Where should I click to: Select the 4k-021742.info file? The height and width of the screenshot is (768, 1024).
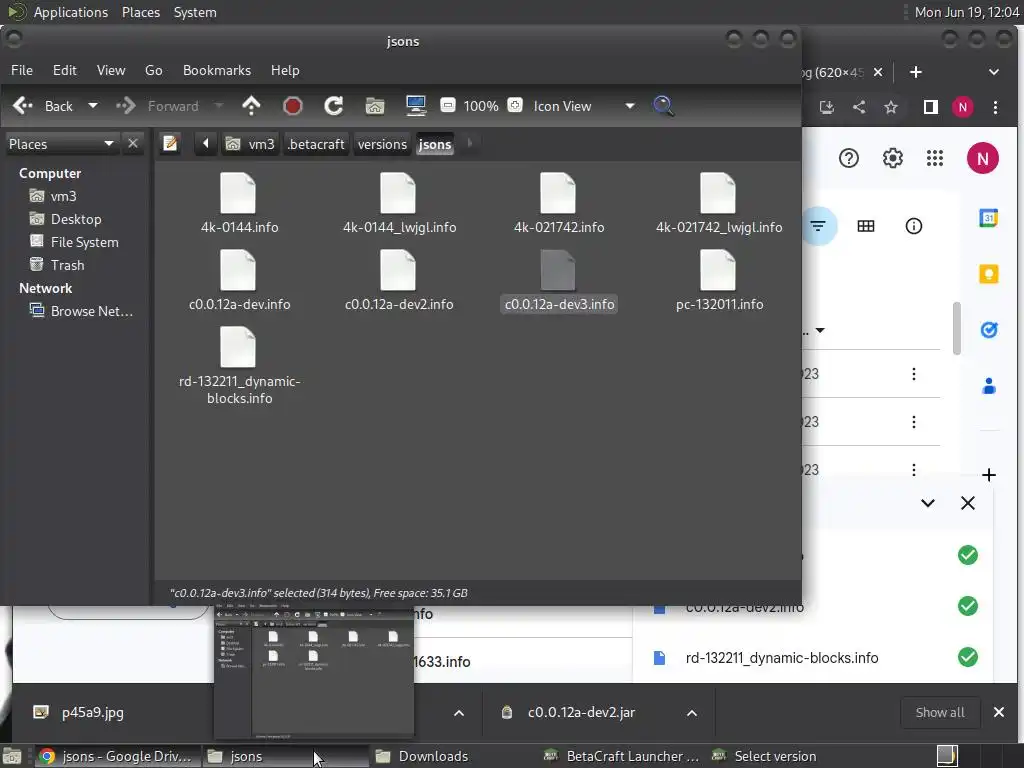(559, 203)
